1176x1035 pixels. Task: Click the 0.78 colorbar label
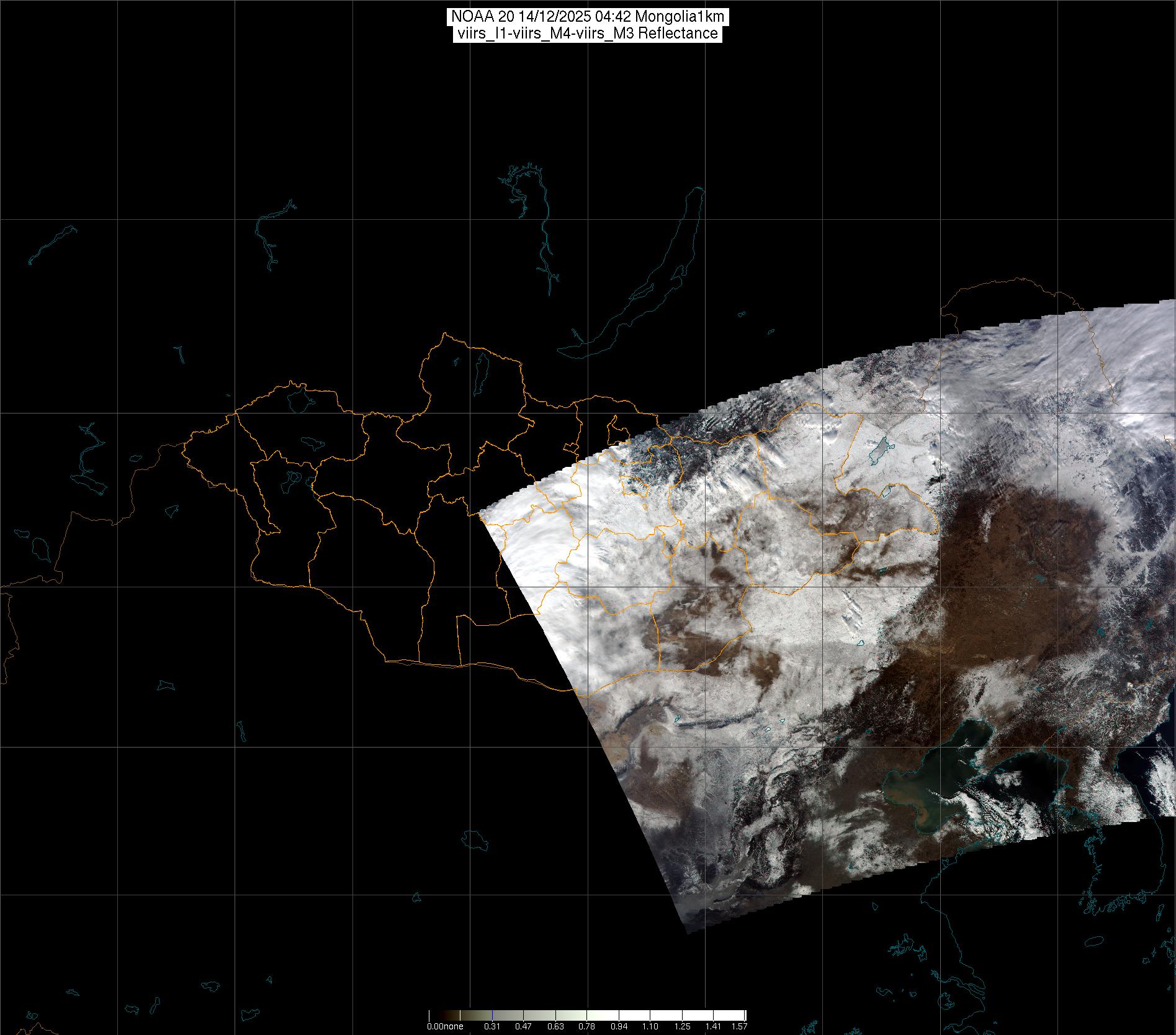(587, 1026)
